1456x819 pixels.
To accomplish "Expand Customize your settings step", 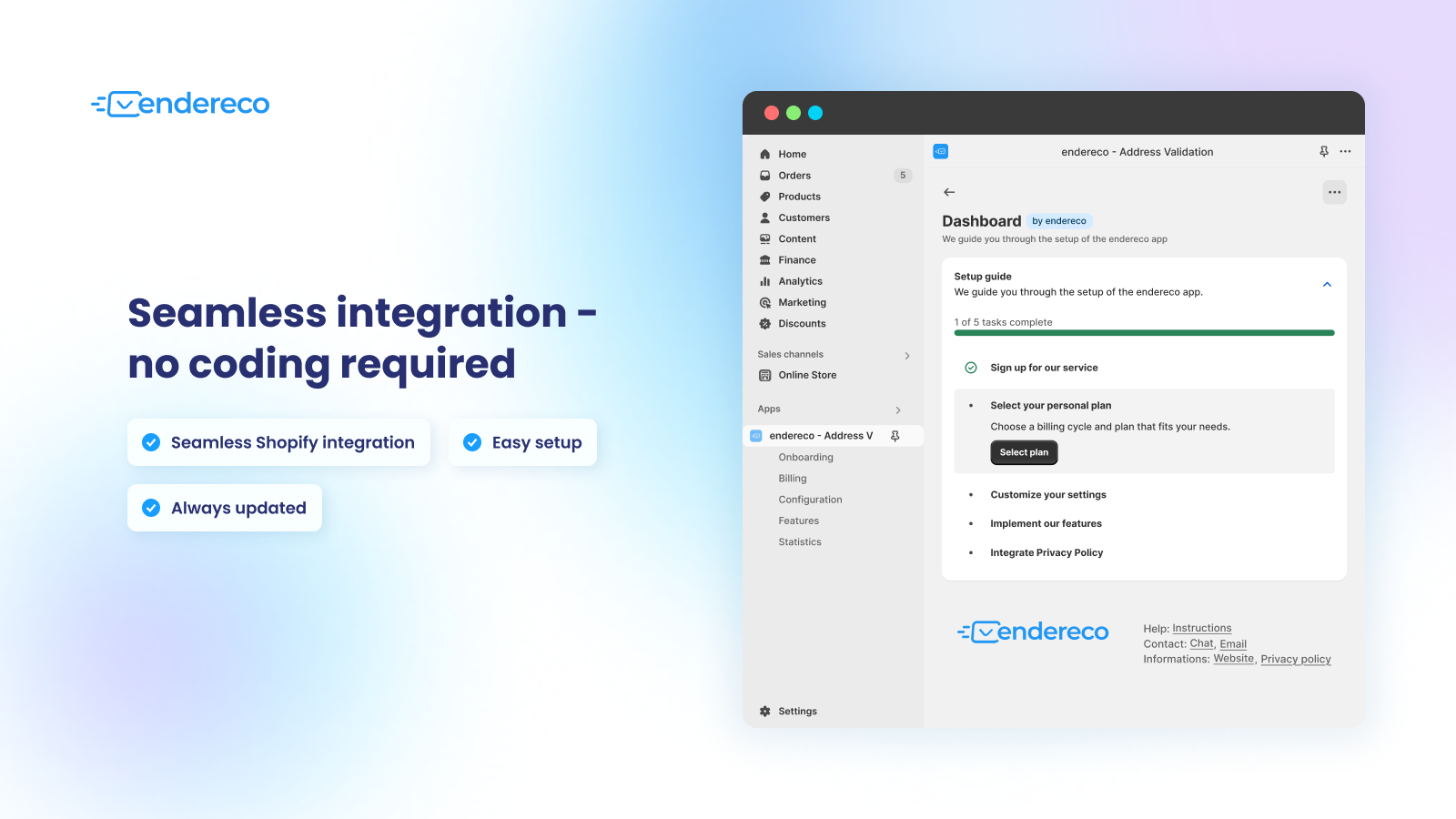I will tap(1048, 495).
